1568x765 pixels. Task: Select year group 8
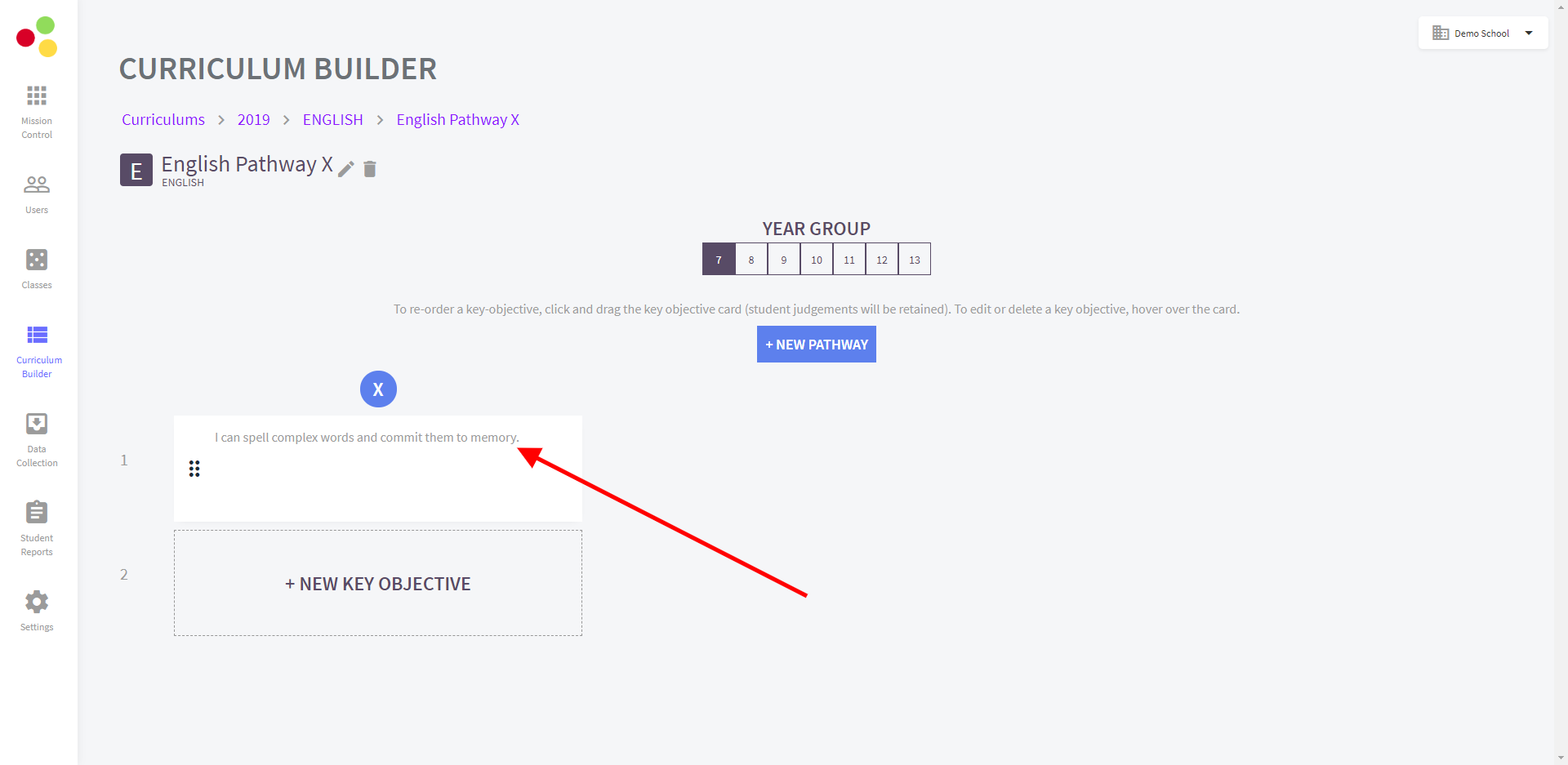[x=751, y=260]
